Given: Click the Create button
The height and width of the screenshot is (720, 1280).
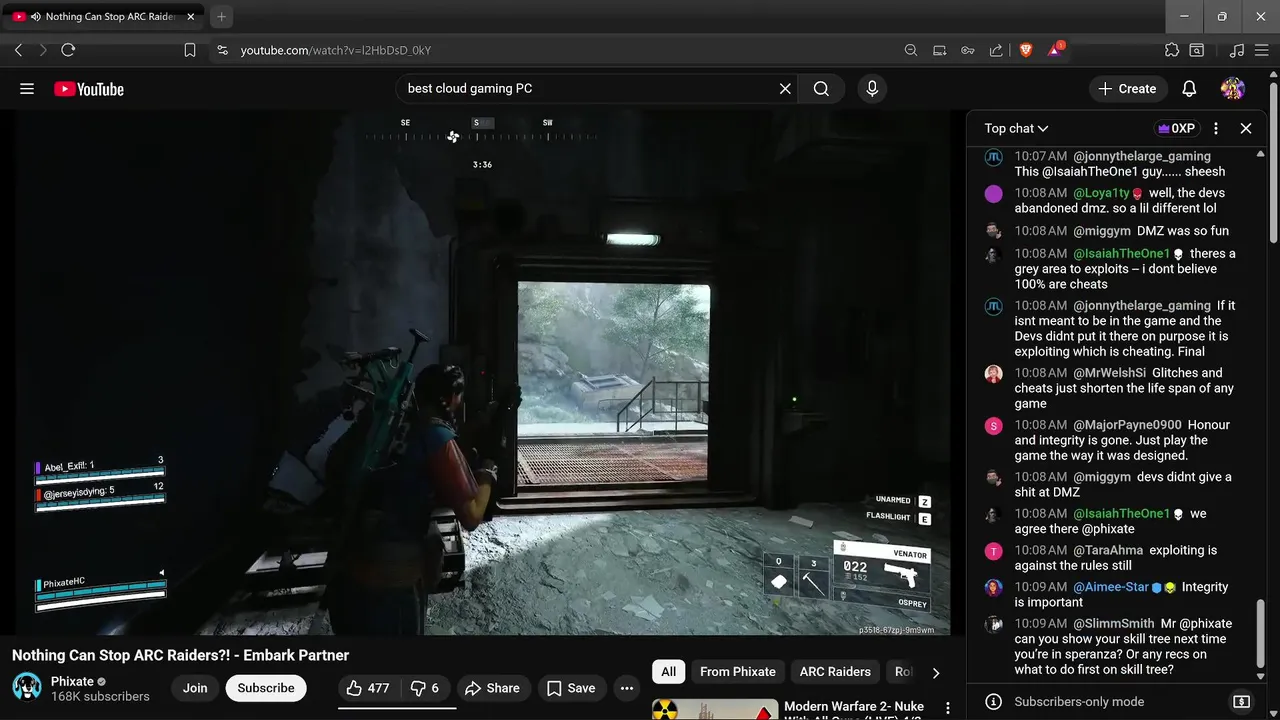Looking at the screenshot, I should point(1127,89).
